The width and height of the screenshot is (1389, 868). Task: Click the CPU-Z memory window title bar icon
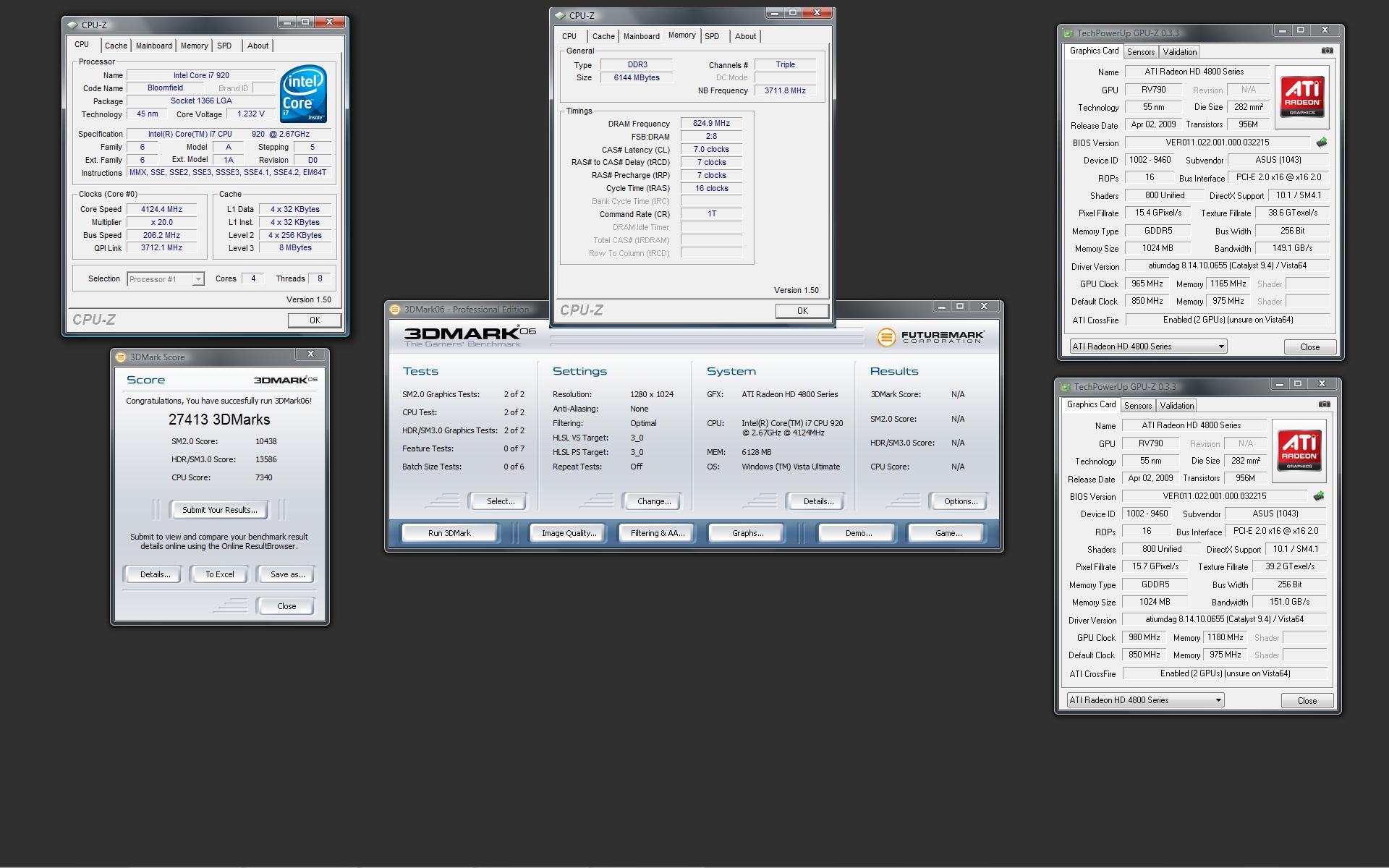pyautogui.click(x=560, y=15)
